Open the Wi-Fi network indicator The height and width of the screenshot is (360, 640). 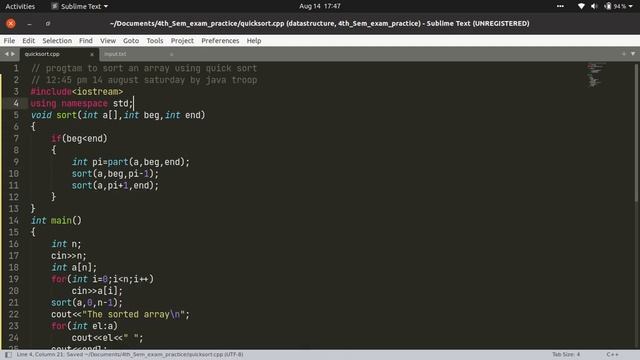[x=581, y=6]
